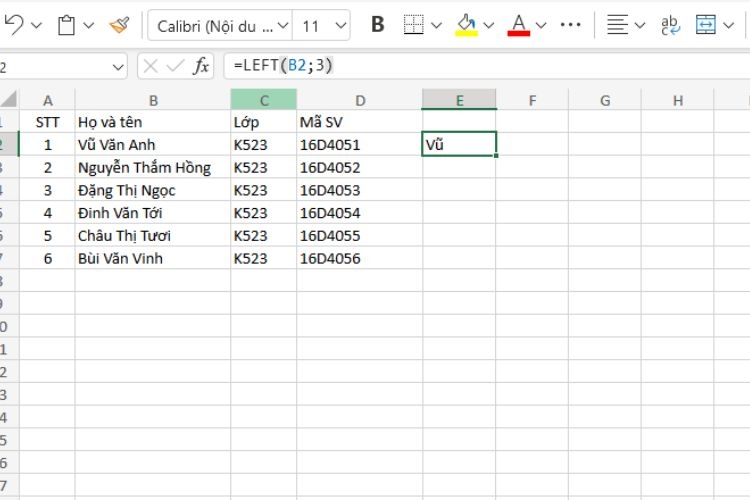Select column G header
Screen dimensions: 750x500
click(605, 100)
